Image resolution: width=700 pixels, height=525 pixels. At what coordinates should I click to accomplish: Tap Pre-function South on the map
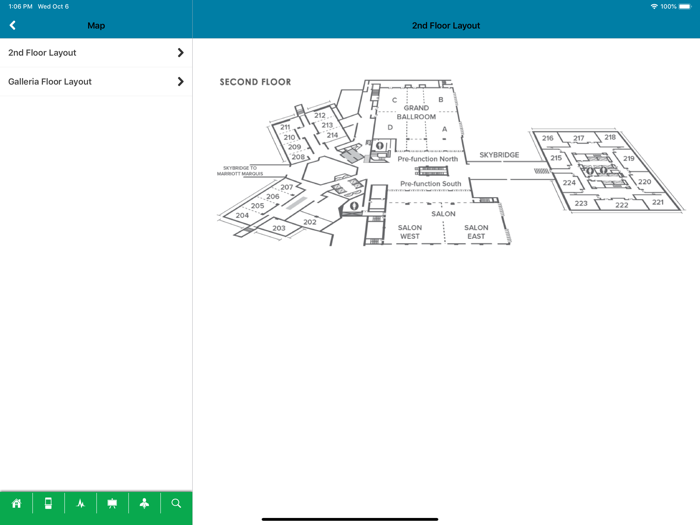tap(430, 184)
